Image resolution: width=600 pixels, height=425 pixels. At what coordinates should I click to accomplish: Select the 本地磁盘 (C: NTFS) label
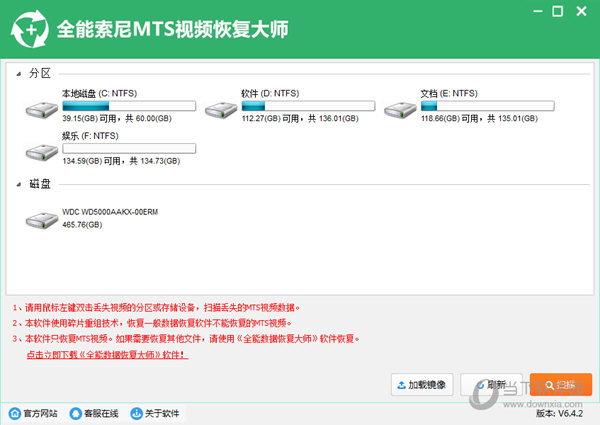point(99,93)
